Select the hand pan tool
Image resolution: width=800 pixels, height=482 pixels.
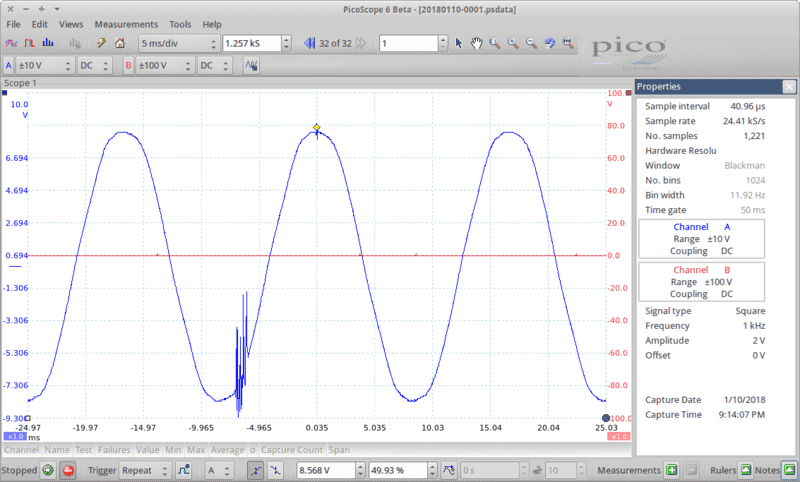click(x=477, y=44)
